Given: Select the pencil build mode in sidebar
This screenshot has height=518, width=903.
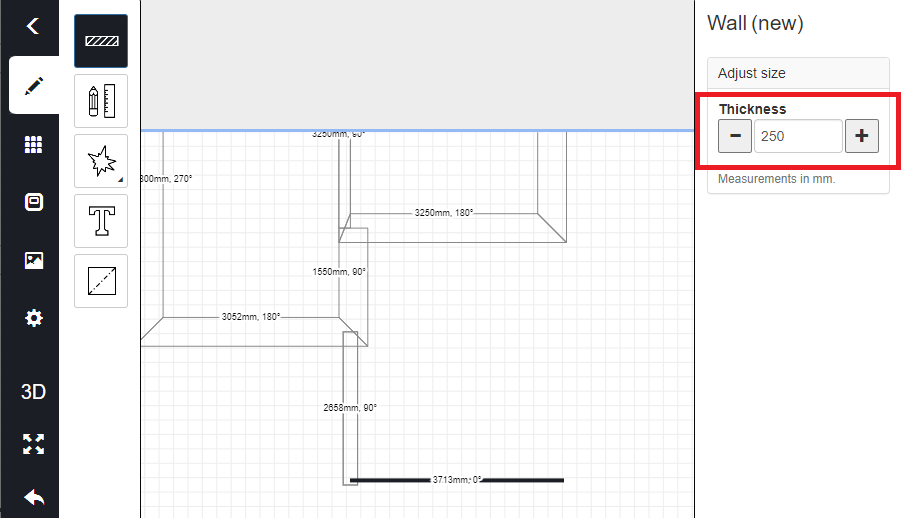Looking at the screenshot, I should pos(33,85).
